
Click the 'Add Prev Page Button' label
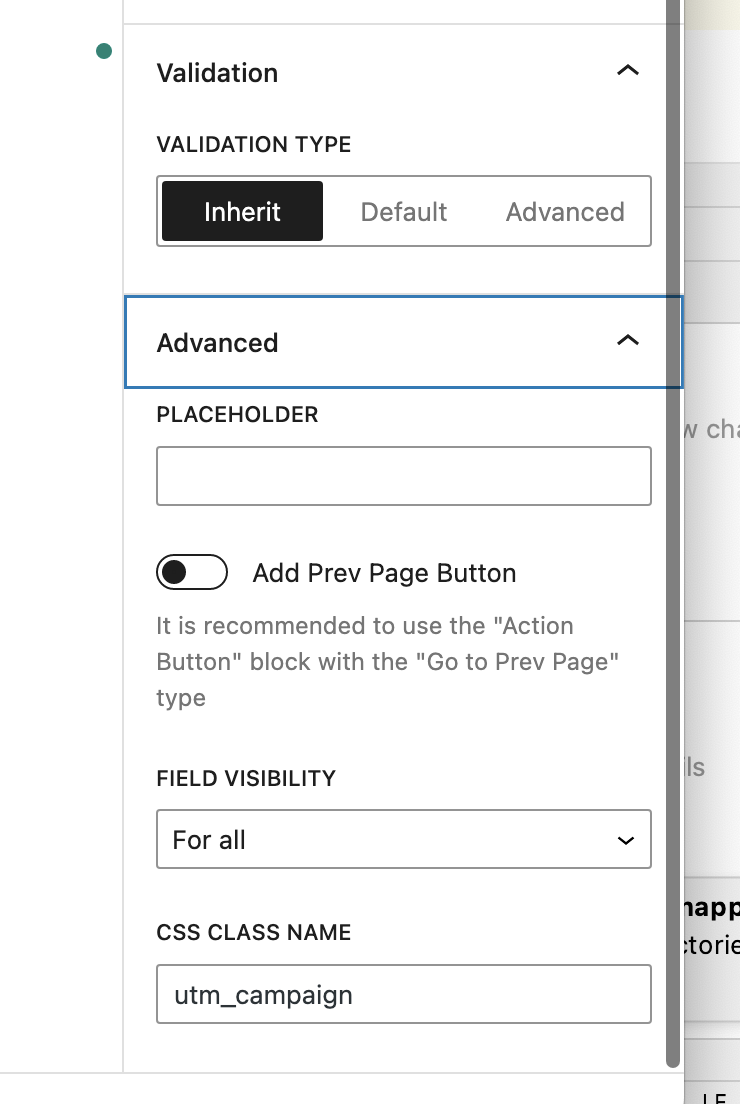click(384, 574)
